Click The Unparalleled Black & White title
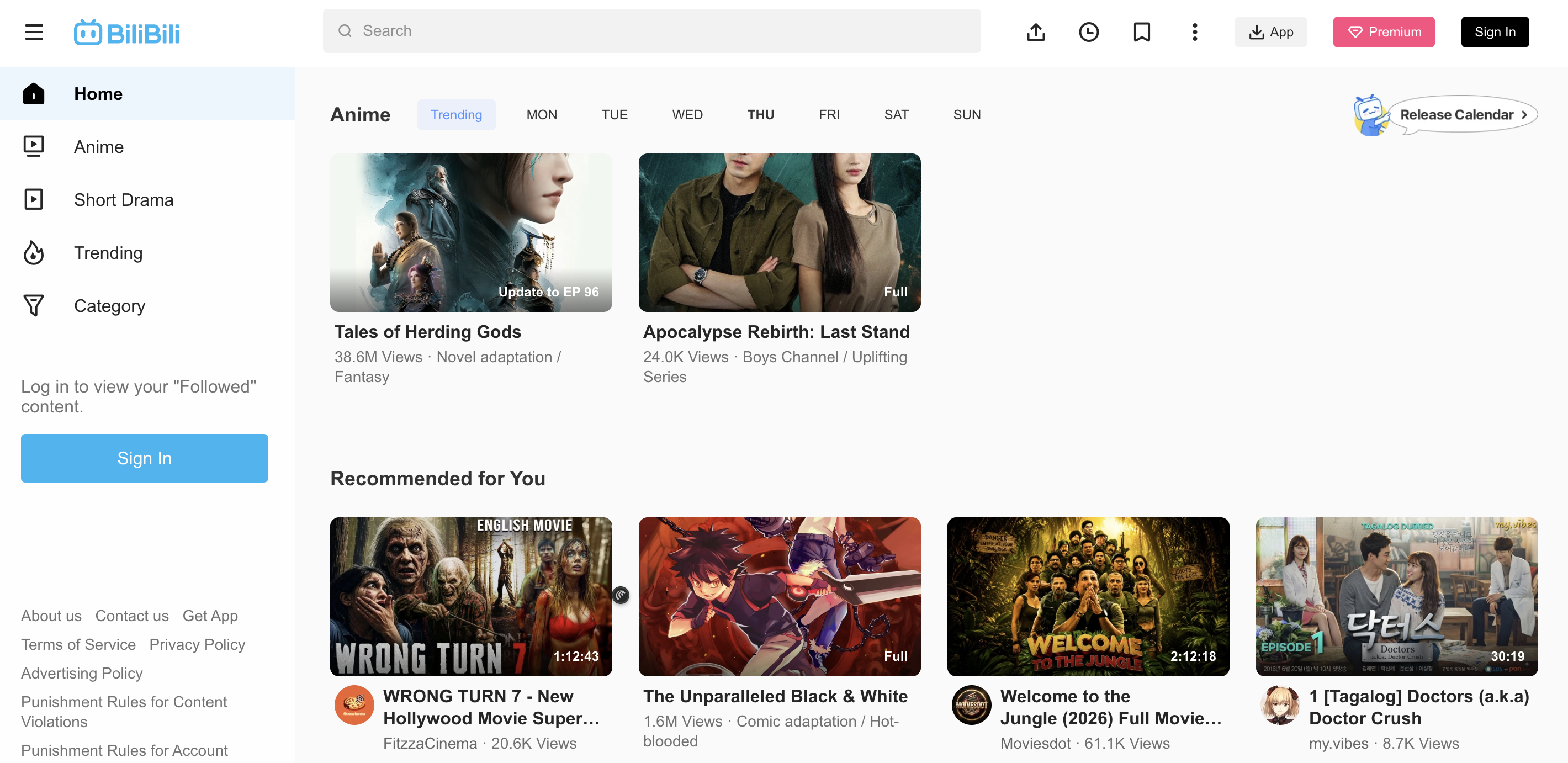 click(776, 696)
